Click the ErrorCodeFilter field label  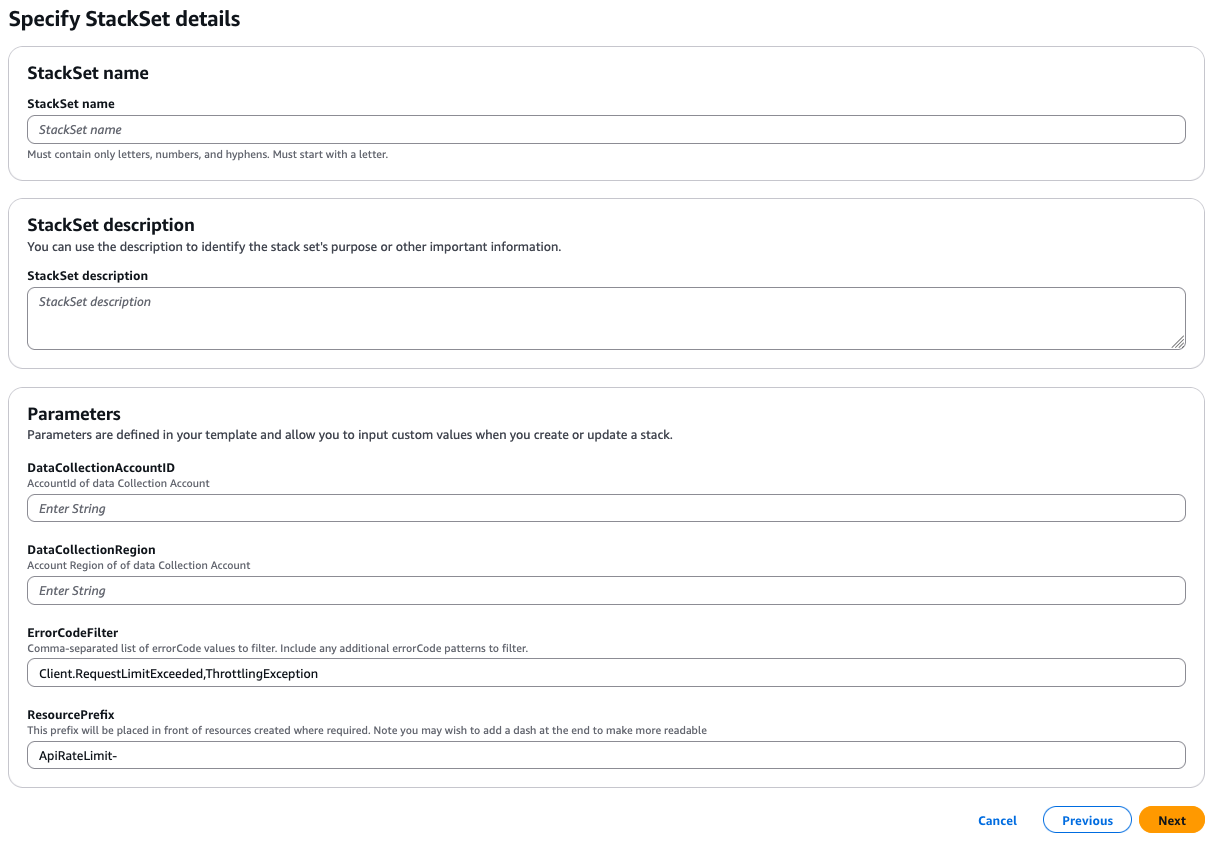72,632
